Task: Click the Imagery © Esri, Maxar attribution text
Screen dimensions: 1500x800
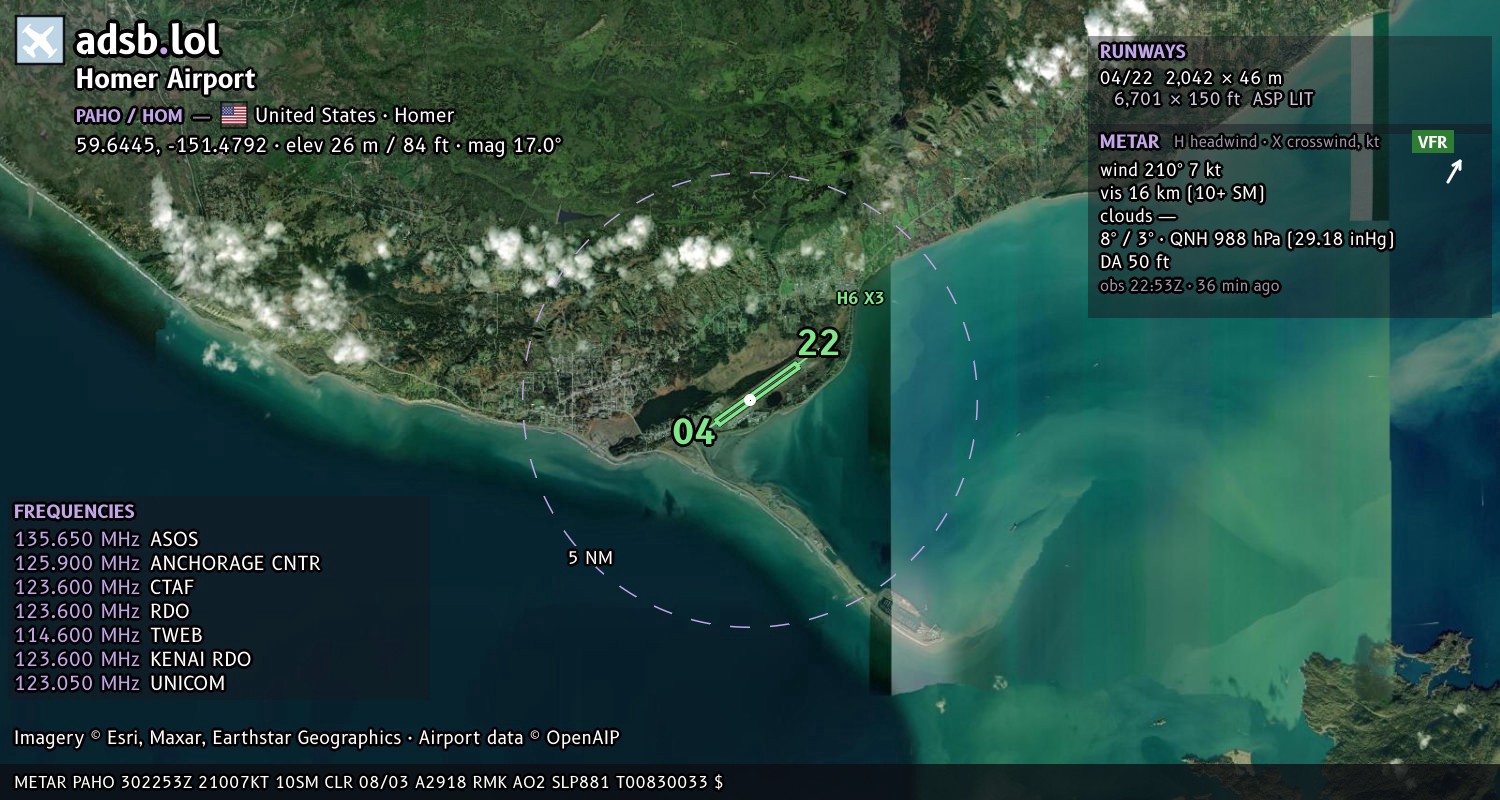Action: coord(317,738)
